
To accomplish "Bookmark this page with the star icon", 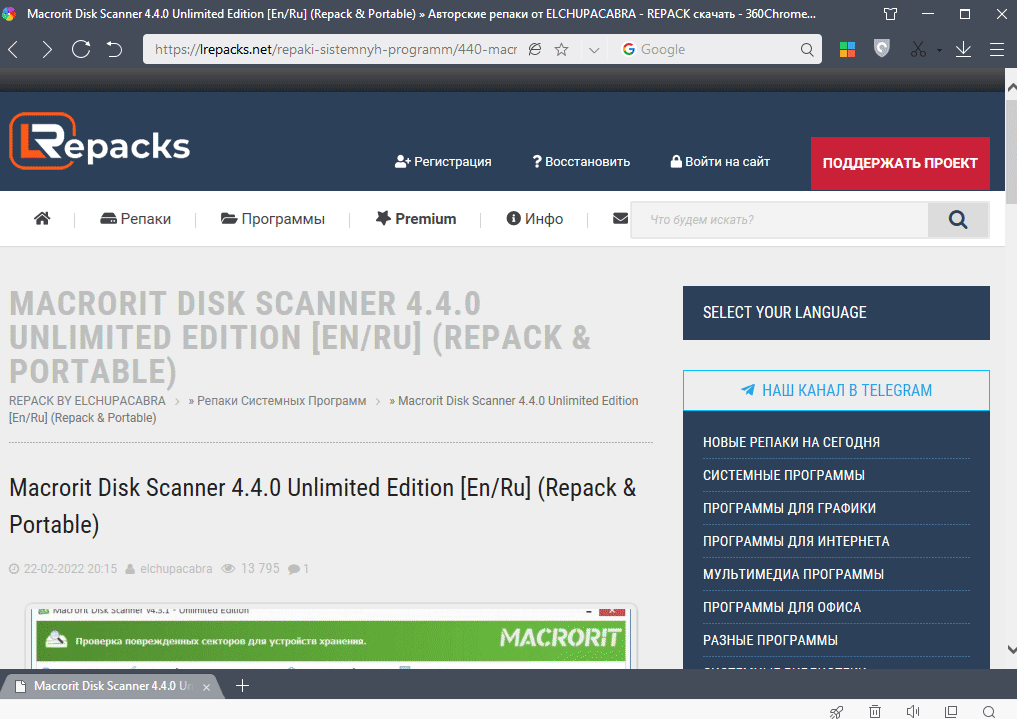I will click(x=562, y=49).
